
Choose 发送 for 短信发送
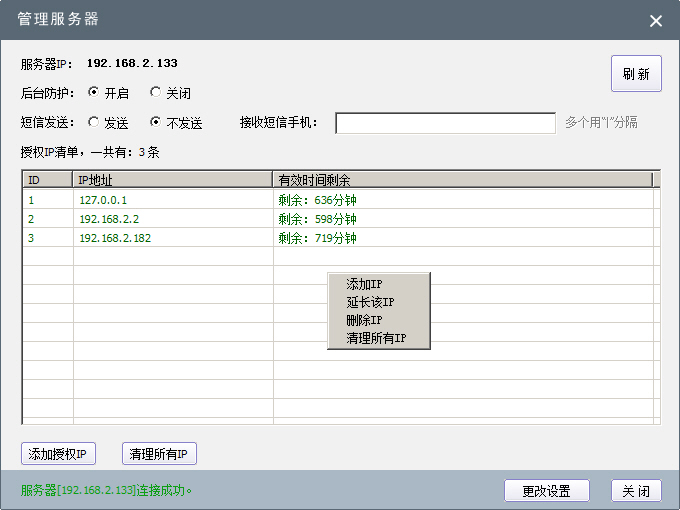[x=94, y=123]
